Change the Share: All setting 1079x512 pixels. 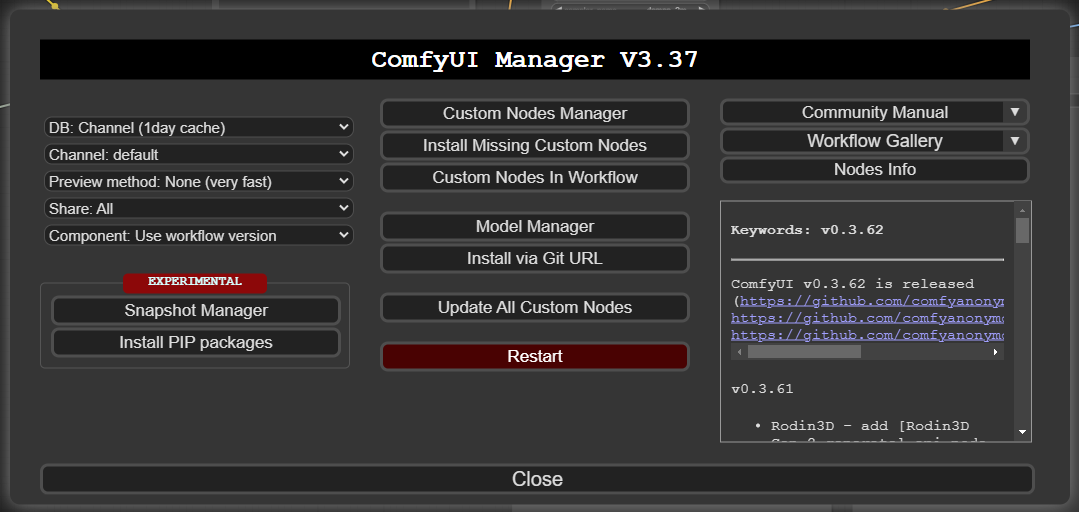199,209
